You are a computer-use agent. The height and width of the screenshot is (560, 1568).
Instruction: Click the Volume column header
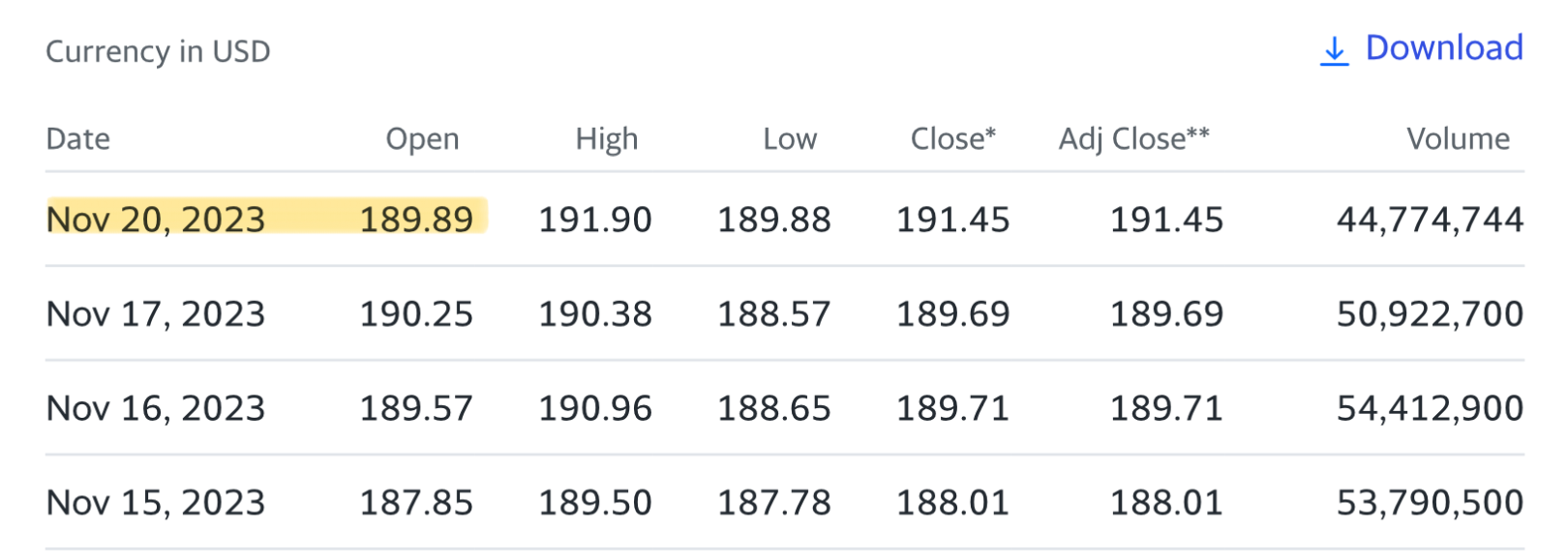pos(1458,139)
